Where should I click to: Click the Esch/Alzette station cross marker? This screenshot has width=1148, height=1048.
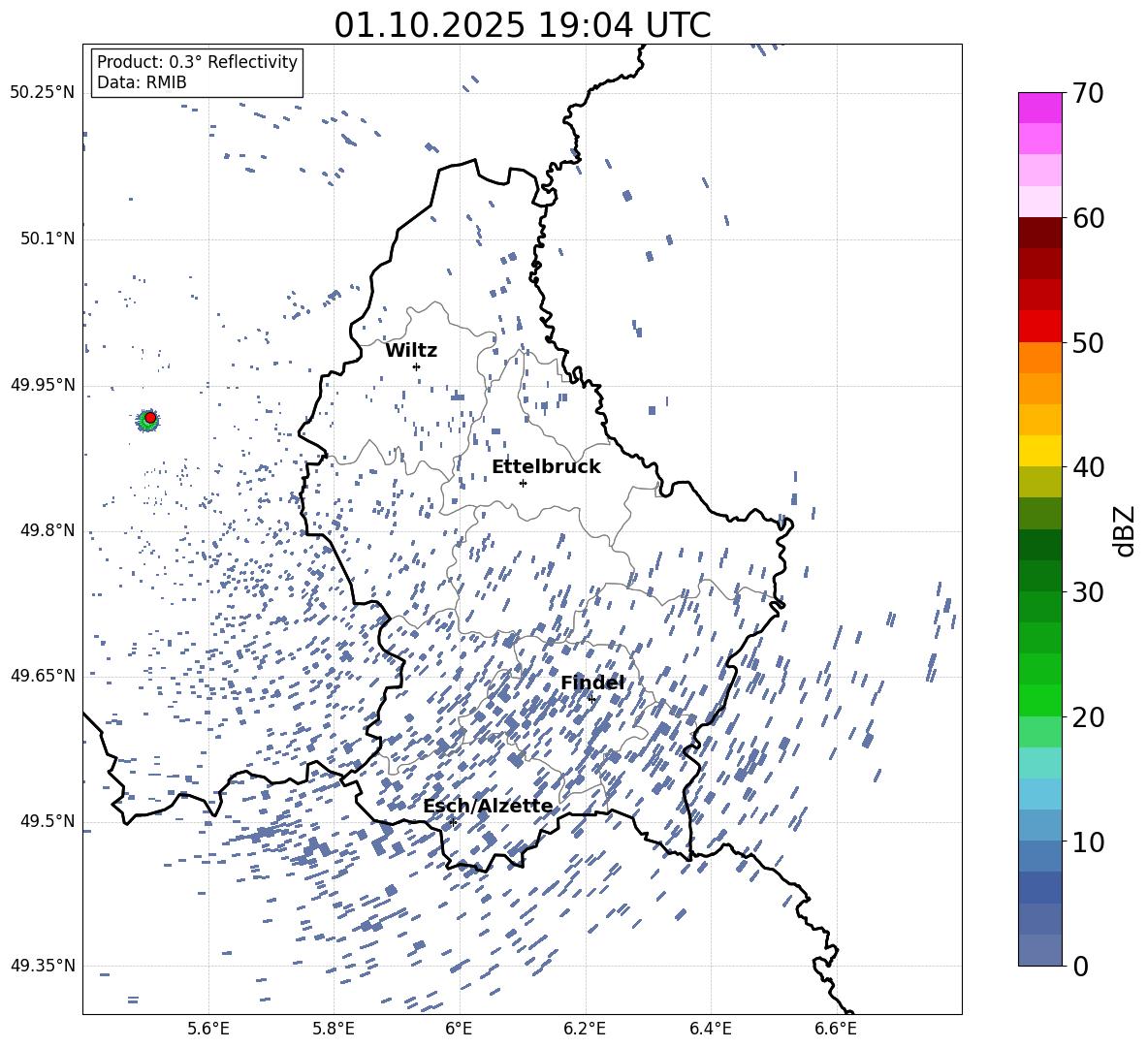click(x=453, y=822)
